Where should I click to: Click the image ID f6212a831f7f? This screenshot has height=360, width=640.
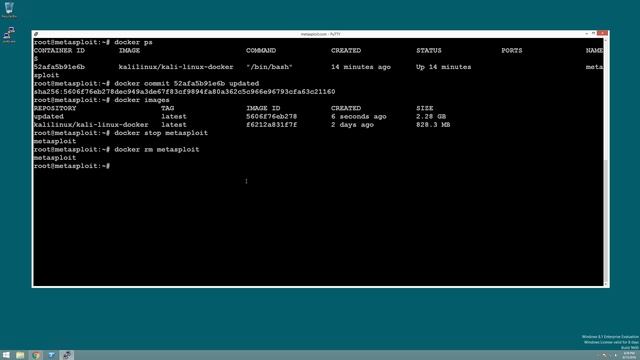coord(271,124)
